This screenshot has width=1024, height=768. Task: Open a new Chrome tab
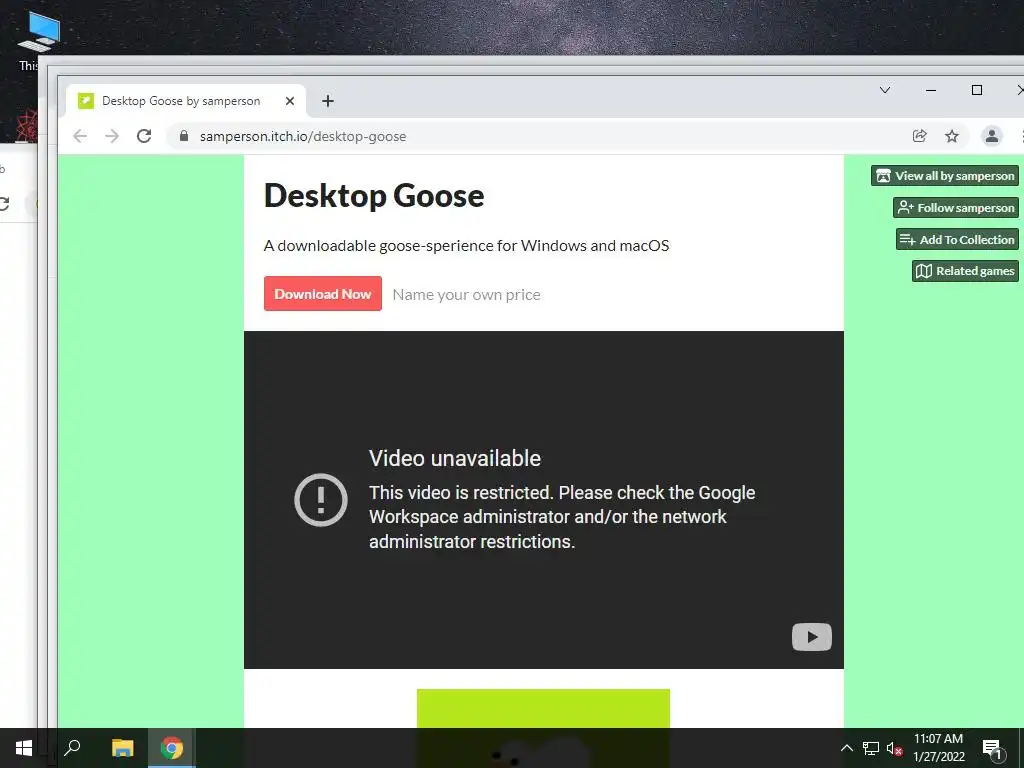[x=328, y=101]
